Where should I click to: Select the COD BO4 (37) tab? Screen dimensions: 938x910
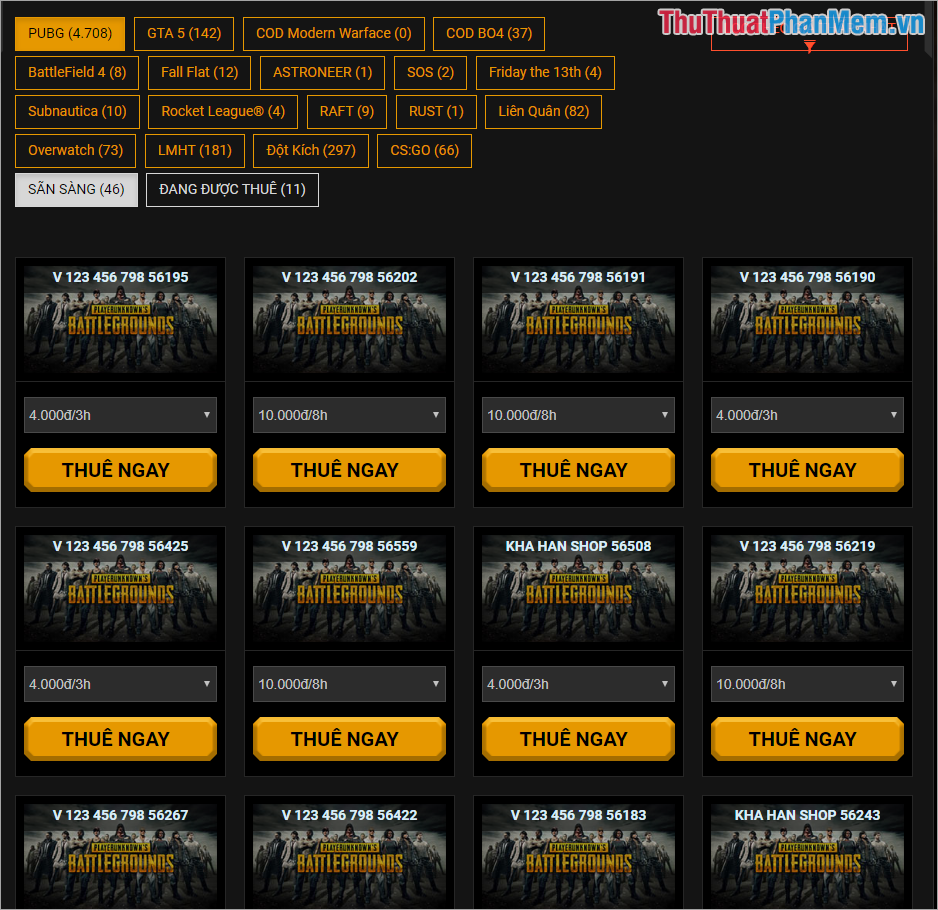(x=488, y=33)
